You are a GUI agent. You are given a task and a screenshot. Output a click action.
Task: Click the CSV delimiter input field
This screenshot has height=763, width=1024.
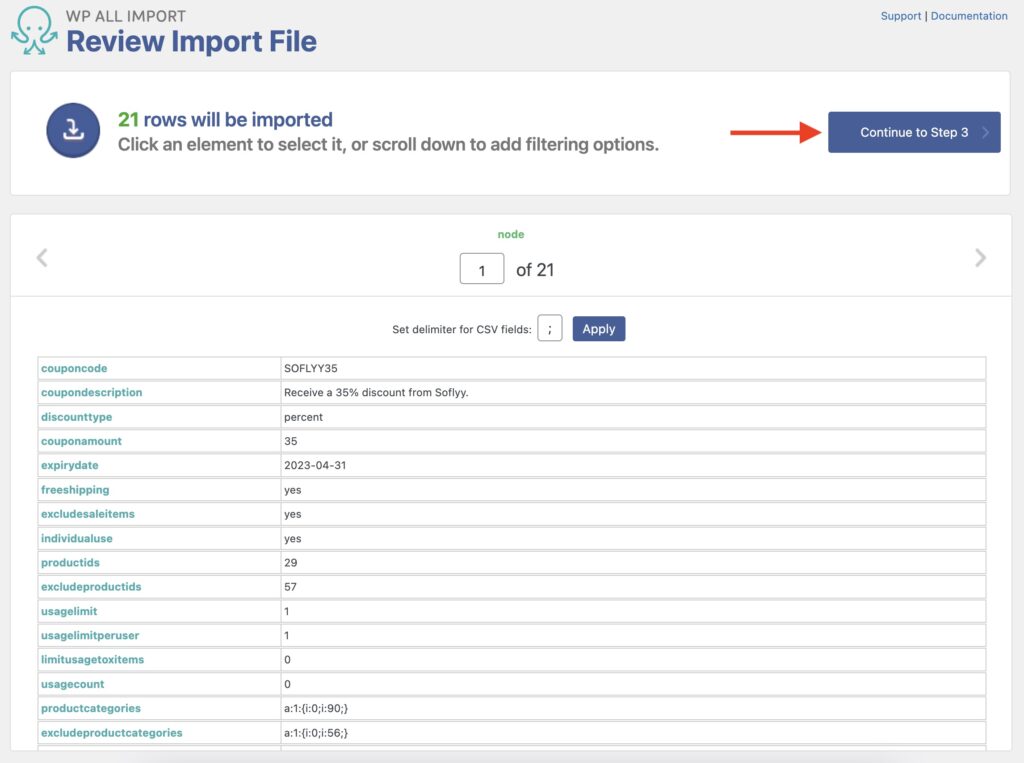click(550, 328)
